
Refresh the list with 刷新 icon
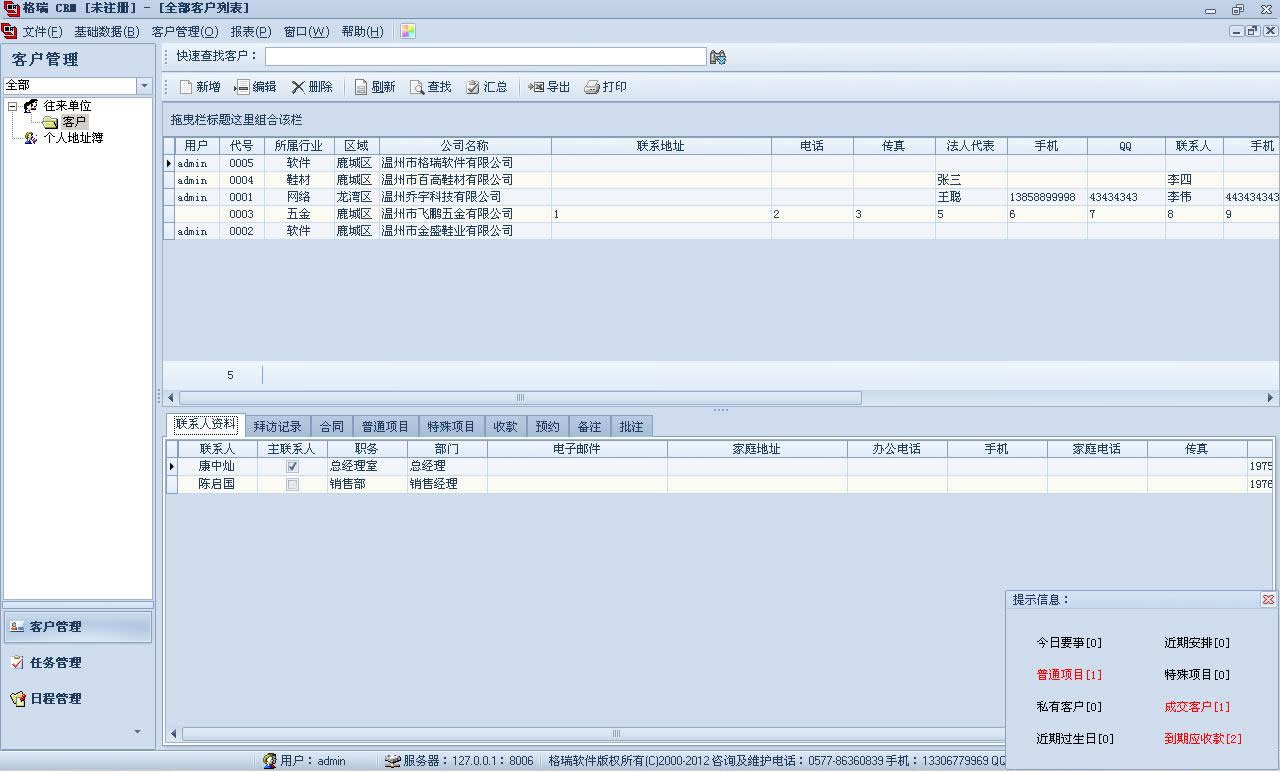[361, 87]
